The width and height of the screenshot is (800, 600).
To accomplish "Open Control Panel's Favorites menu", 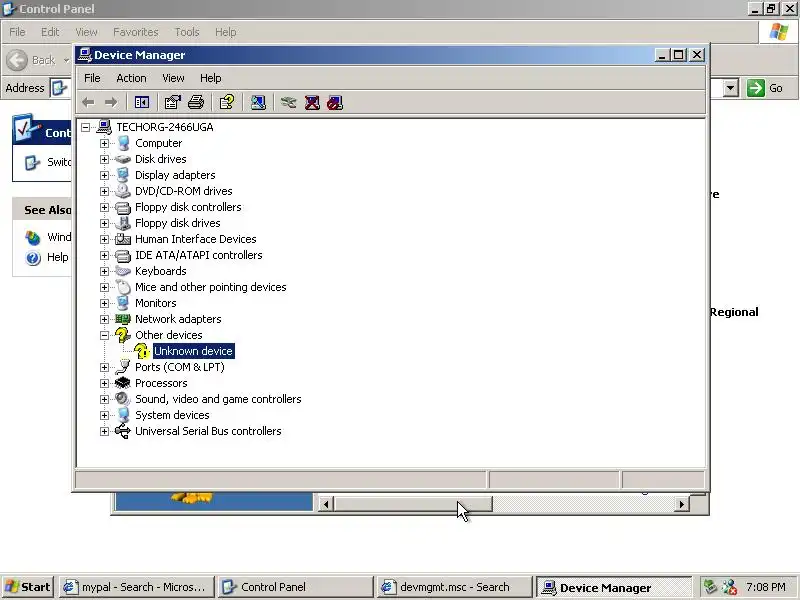I will pos(136,32).
